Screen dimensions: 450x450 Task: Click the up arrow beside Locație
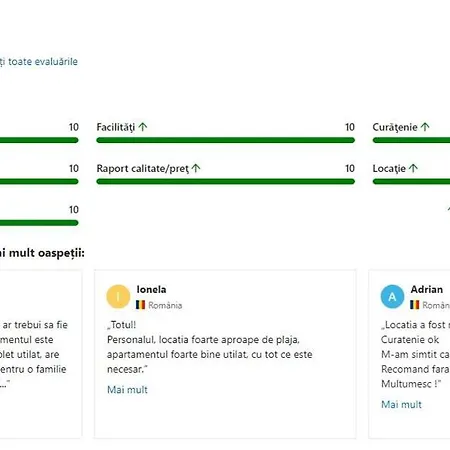tap(413, 168)
